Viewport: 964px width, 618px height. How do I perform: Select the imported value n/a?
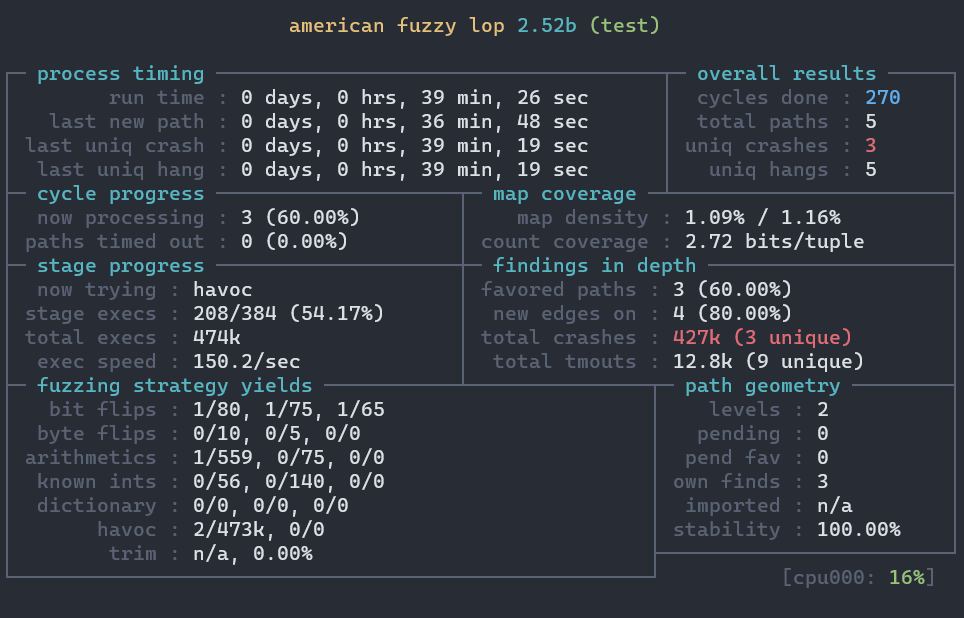click(834, 505)
